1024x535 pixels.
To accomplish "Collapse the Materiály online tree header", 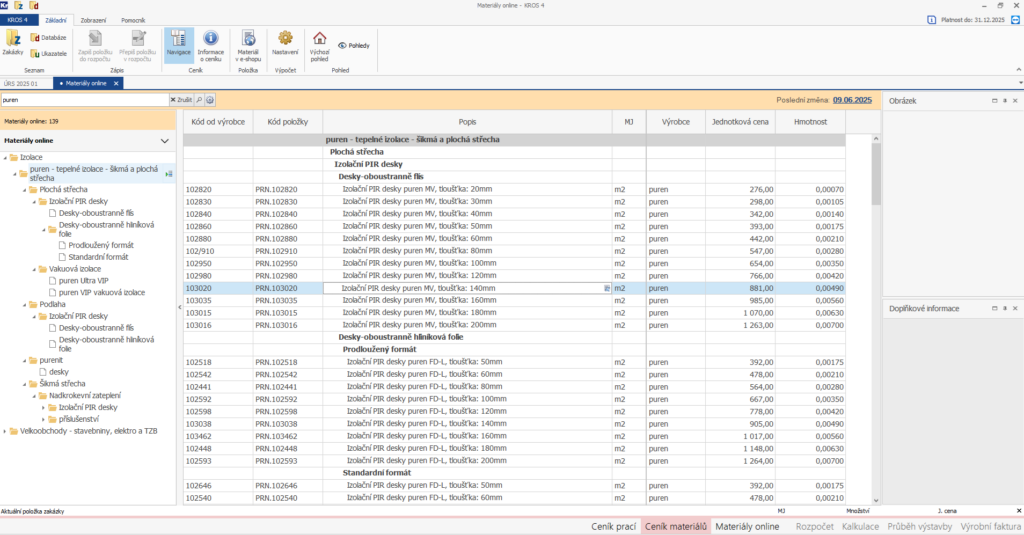I will pyautogui.click(x=165, y=140).
